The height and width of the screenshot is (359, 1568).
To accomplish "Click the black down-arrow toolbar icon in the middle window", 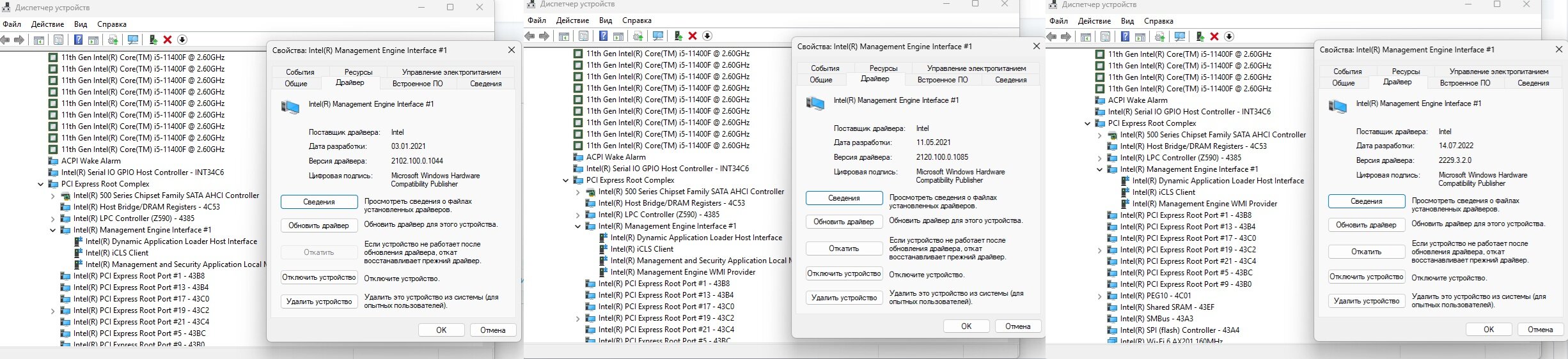I will (x=707, y=36).
